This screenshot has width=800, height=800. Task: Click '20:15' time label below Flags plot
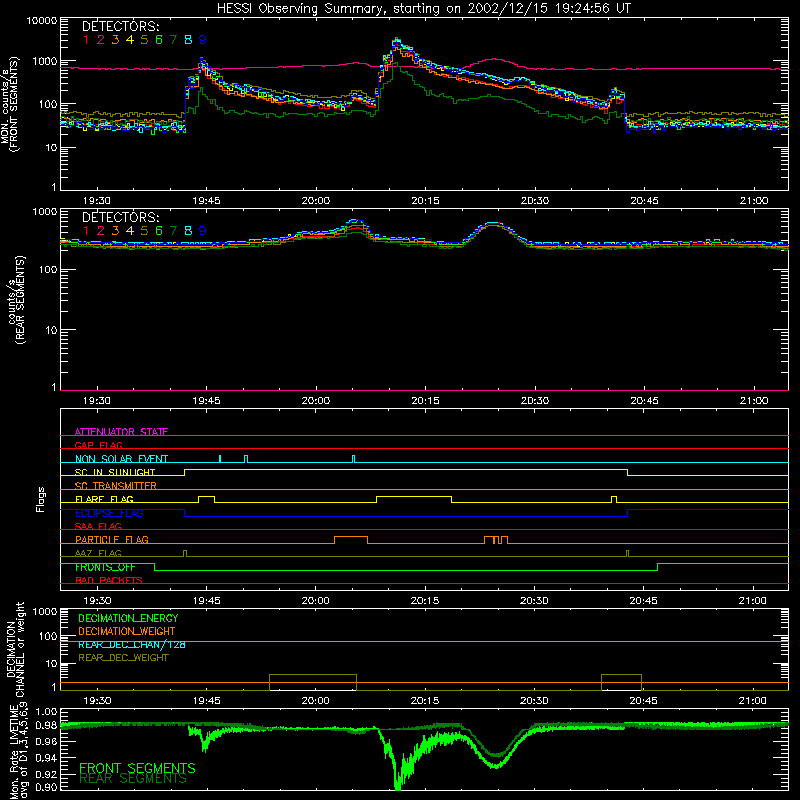pos(425,601)
